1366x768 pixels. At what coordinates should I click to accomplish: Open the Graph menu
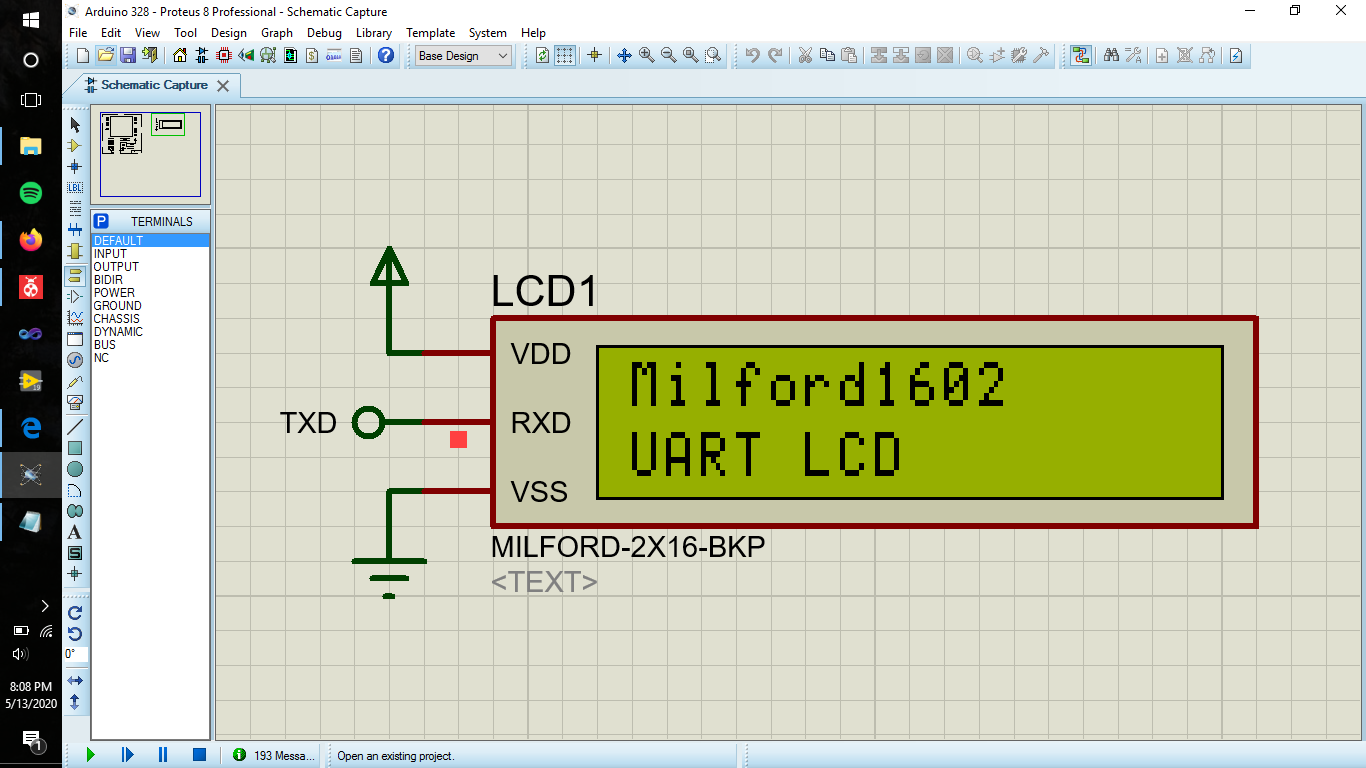(277, 33)
